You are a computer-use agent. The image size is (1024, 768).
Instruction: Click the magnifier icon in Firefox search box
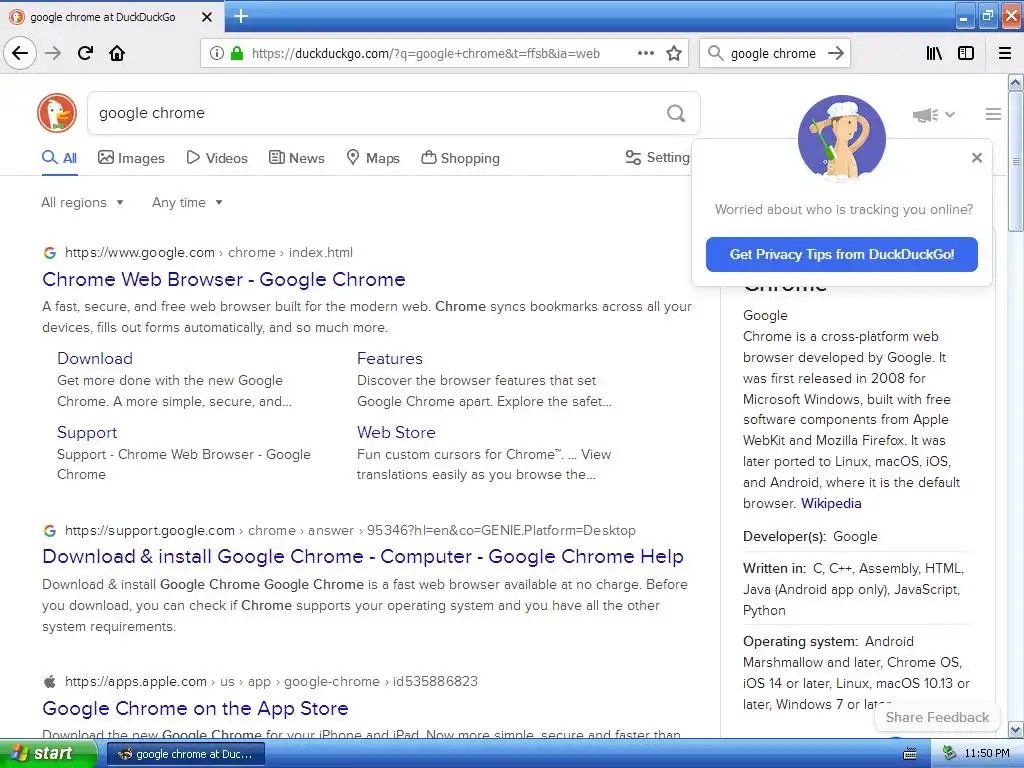click(x=715, y=53)
